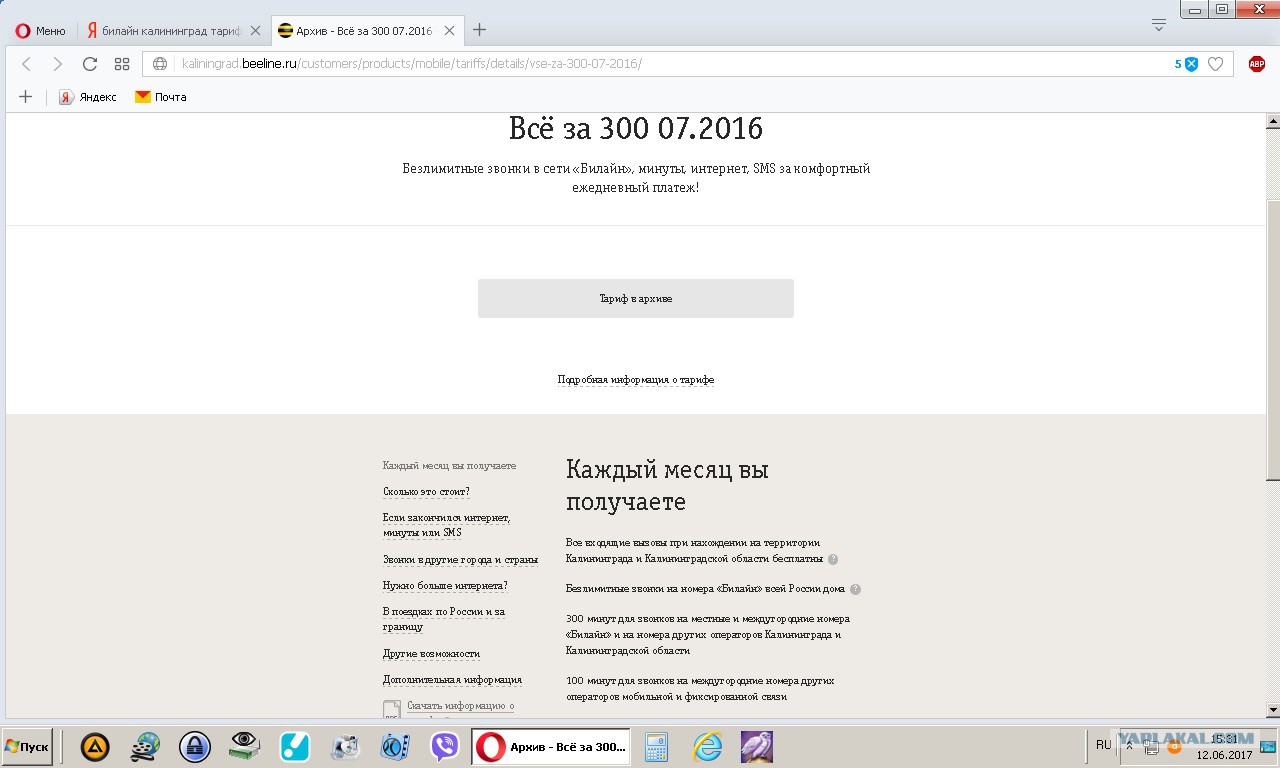Add a bookmark with the plus icon
1280x768 pixels.
click(x=26, y=97)
